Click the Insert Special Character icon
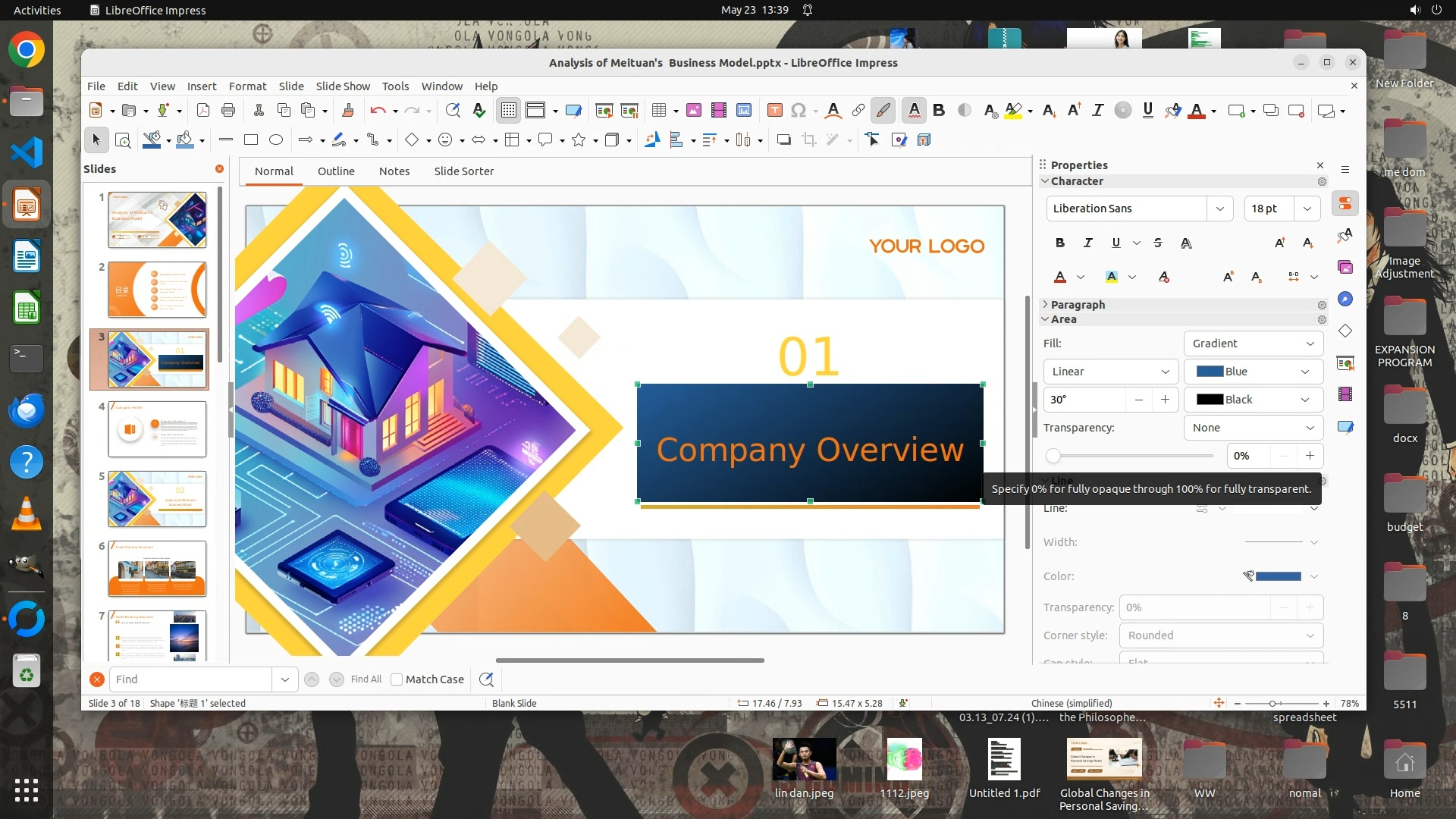Image resolution: width=1456 pixels, height=819 pixels. [798, 111]
